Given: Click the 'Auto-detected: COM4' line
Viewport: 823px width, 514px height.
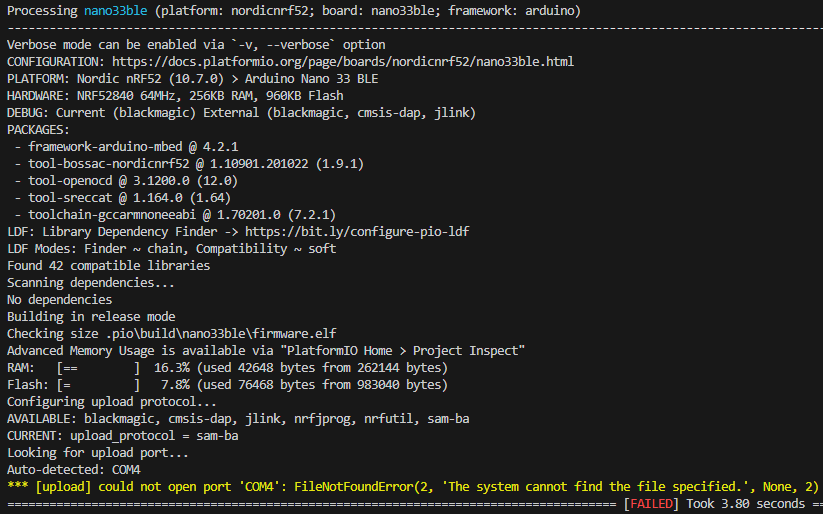Looking at the screenshot, I should click(73, 470).
